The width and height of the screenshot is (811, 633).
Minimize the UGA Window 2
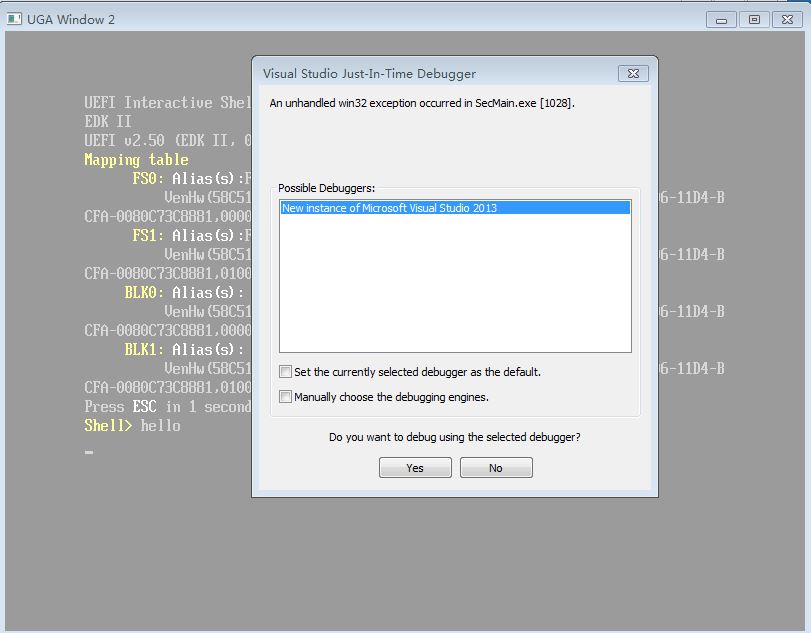pos(721,20)
